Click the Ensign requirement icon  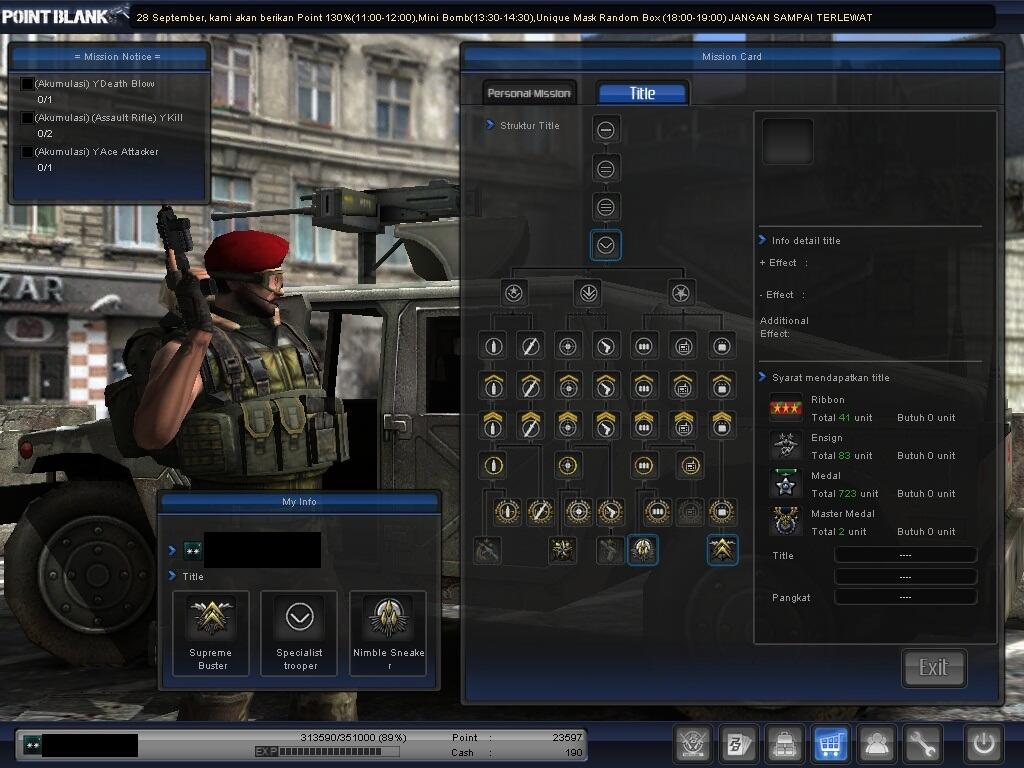786,447
